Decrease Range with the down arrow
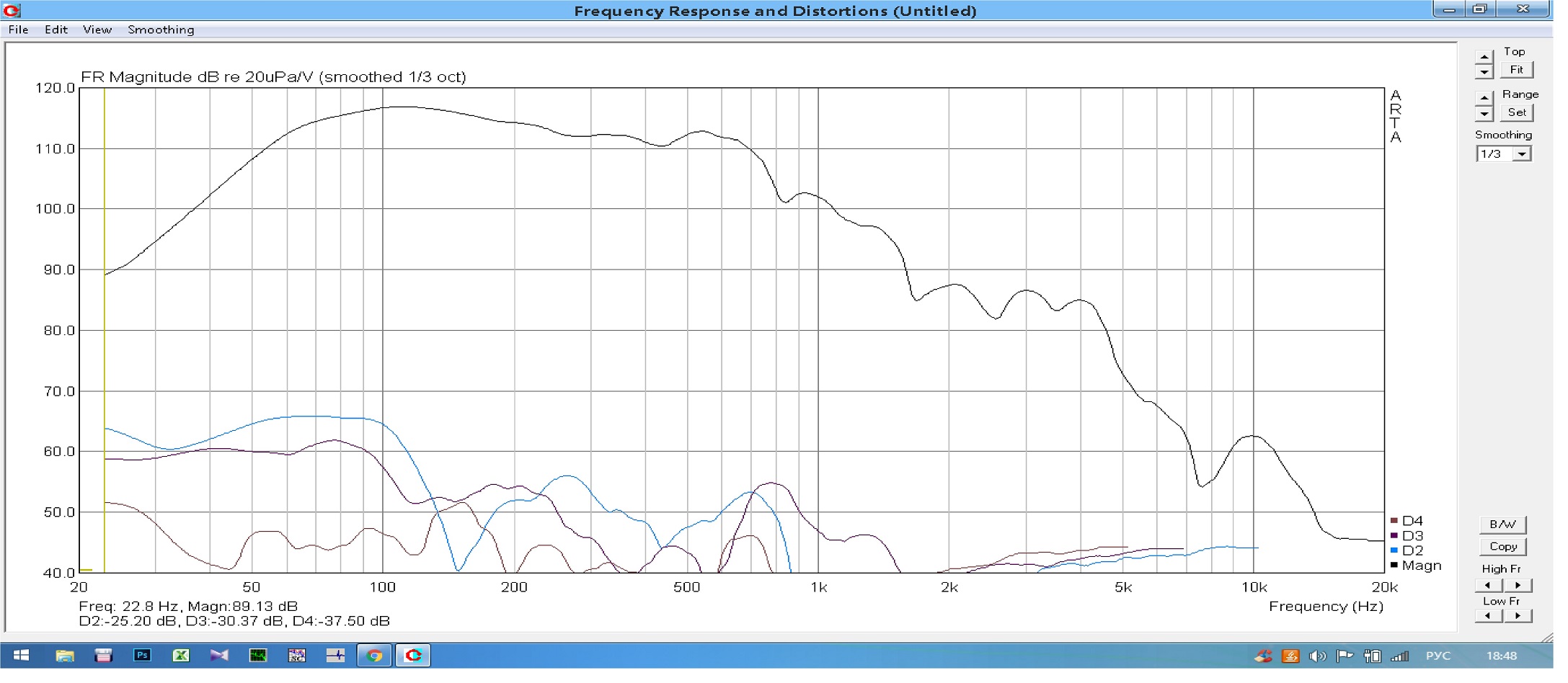Viewport: 1568px width, 683px height. tap(1484, 114)
